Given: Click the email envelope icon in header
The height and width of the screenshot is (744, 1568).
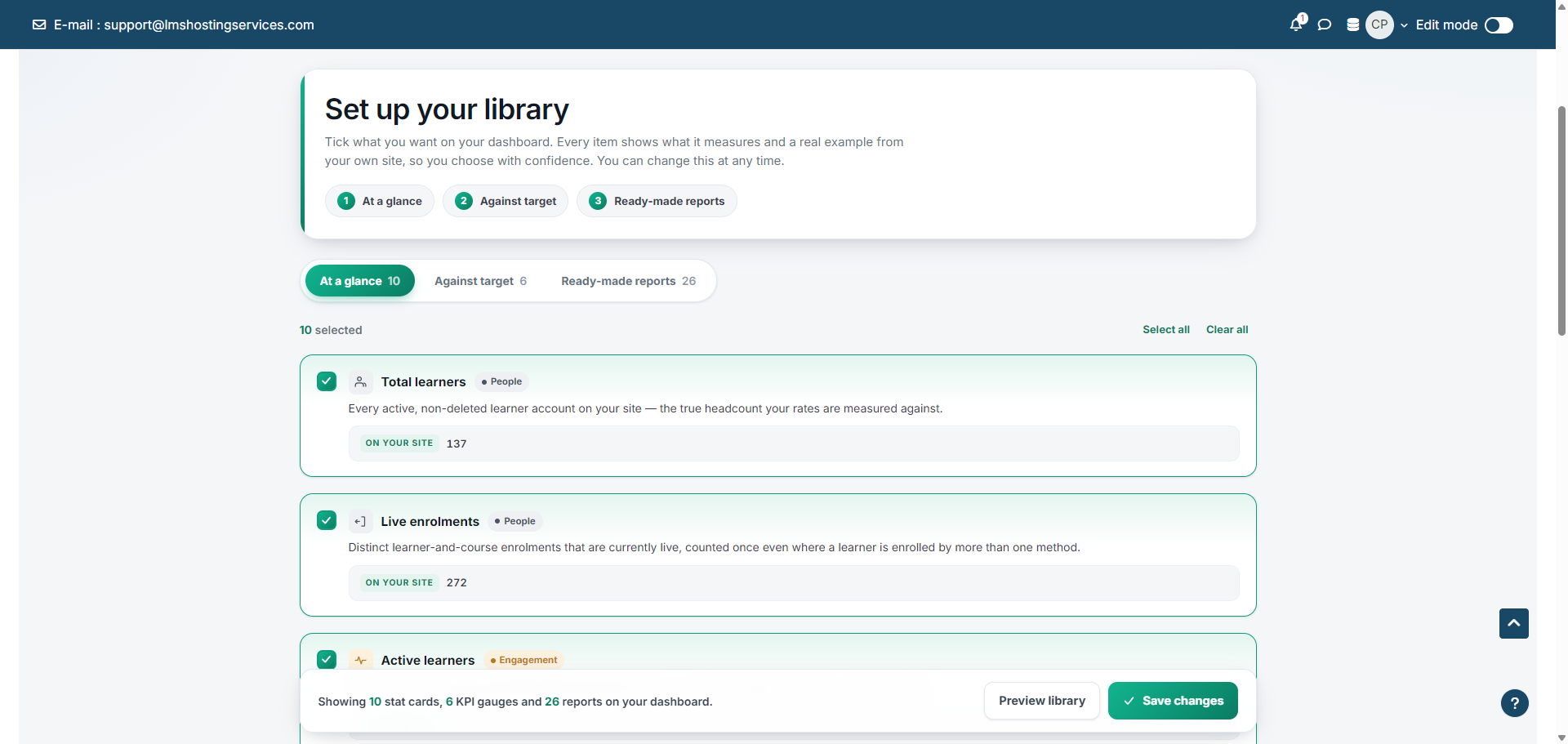Looking at the screenshot, I should coord(39,25).
